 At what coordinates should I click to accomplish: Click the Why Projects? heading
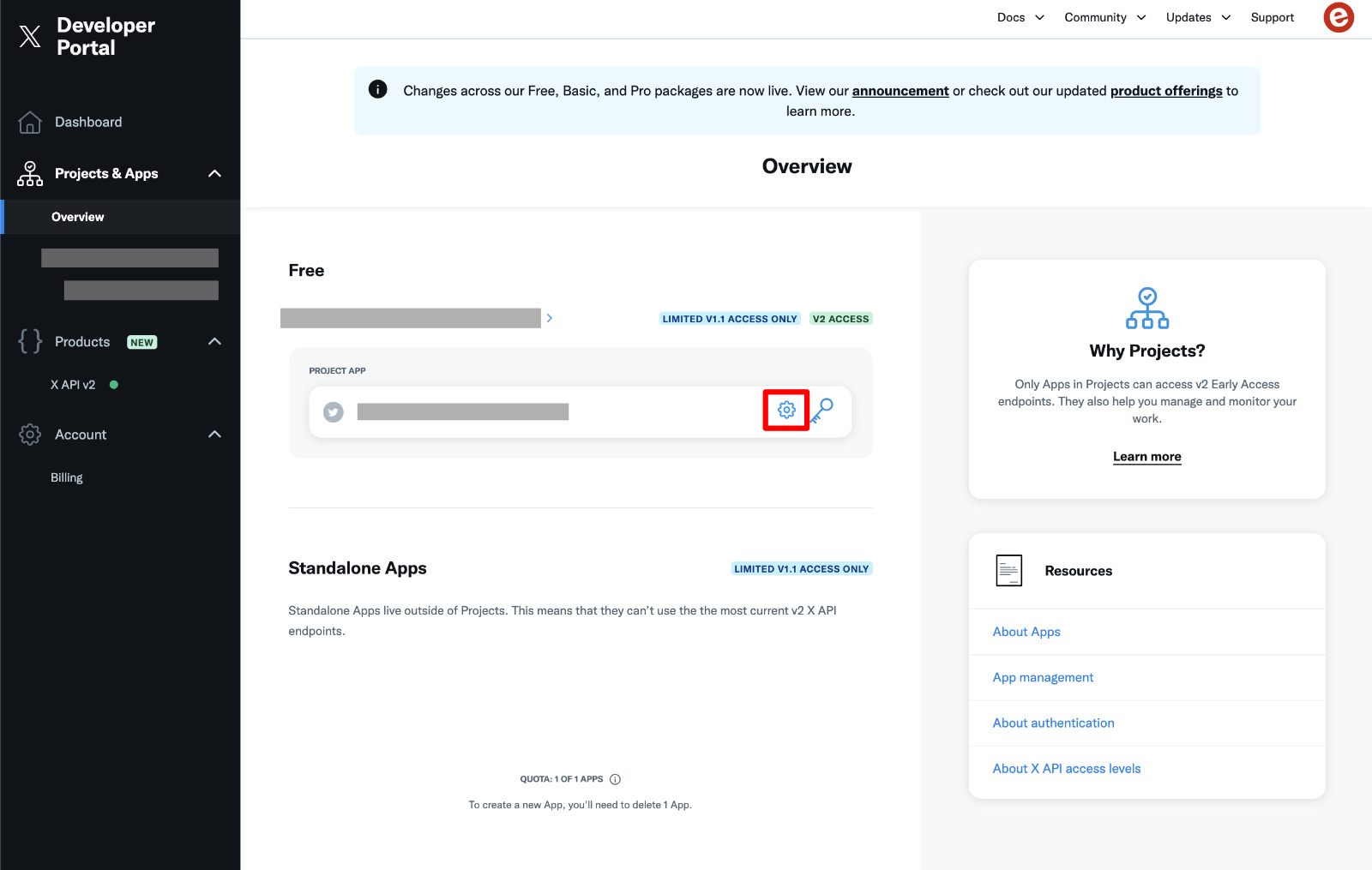point(1147,351)
